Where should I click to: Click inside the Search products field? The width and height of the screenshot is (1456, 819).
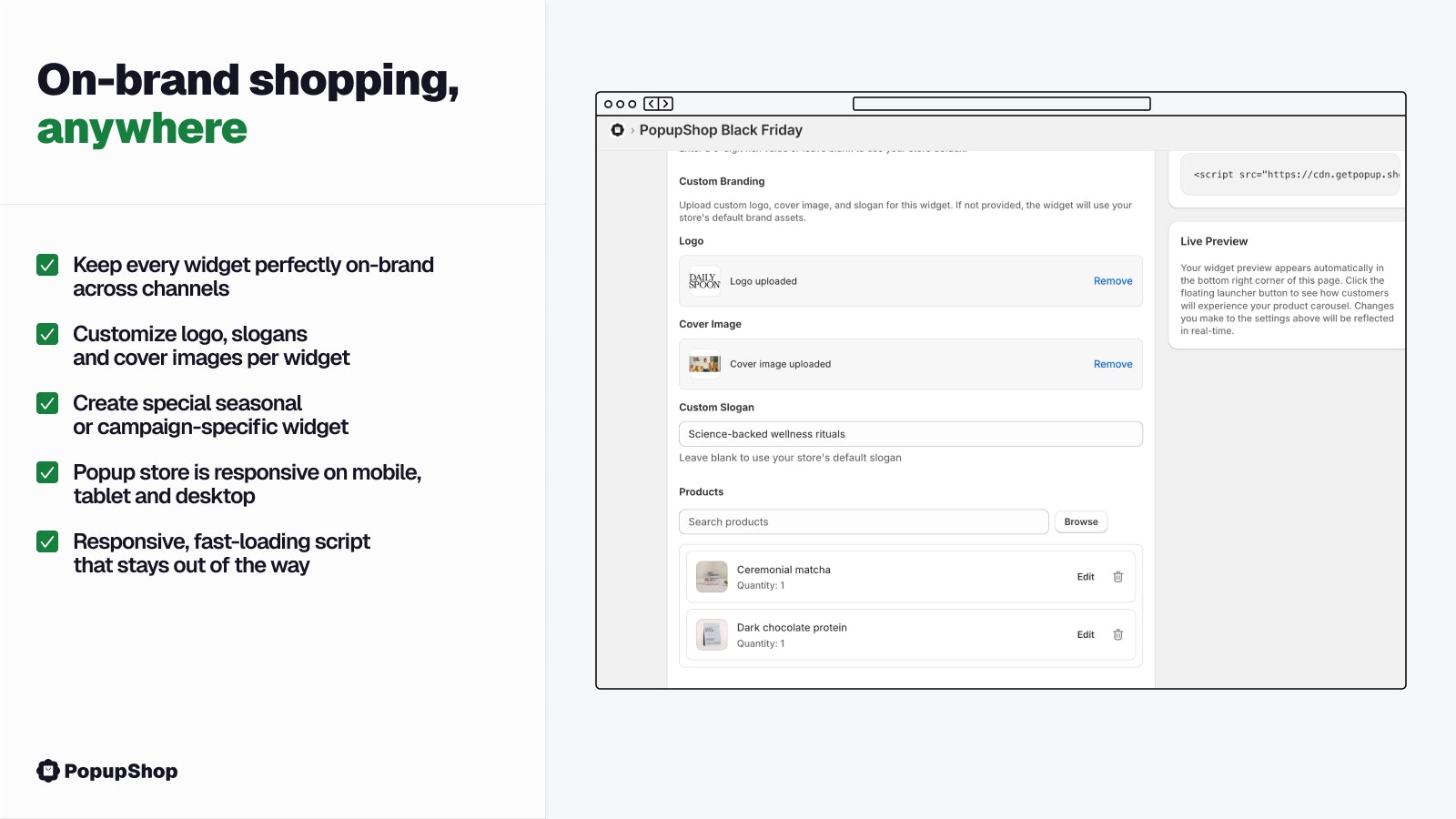(863, 521)
